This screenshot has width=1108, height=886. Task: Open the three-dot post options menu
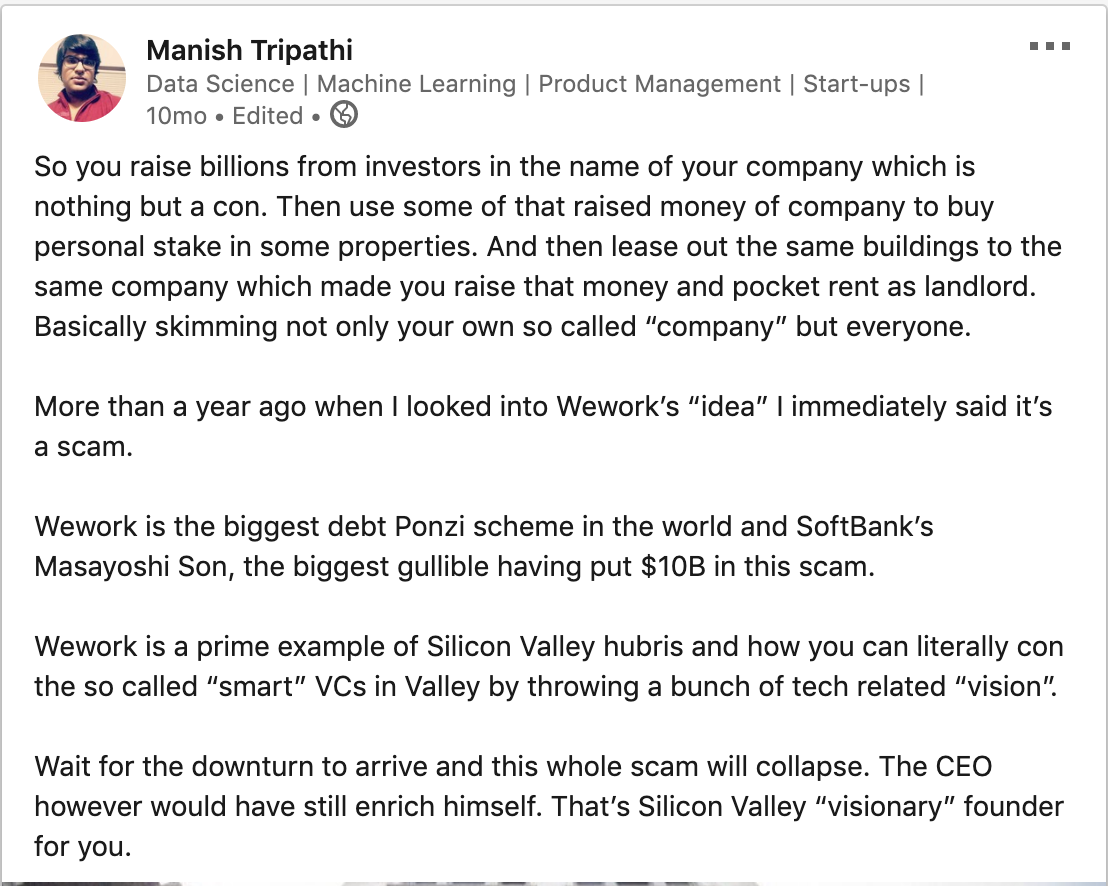pos(1050,47)
